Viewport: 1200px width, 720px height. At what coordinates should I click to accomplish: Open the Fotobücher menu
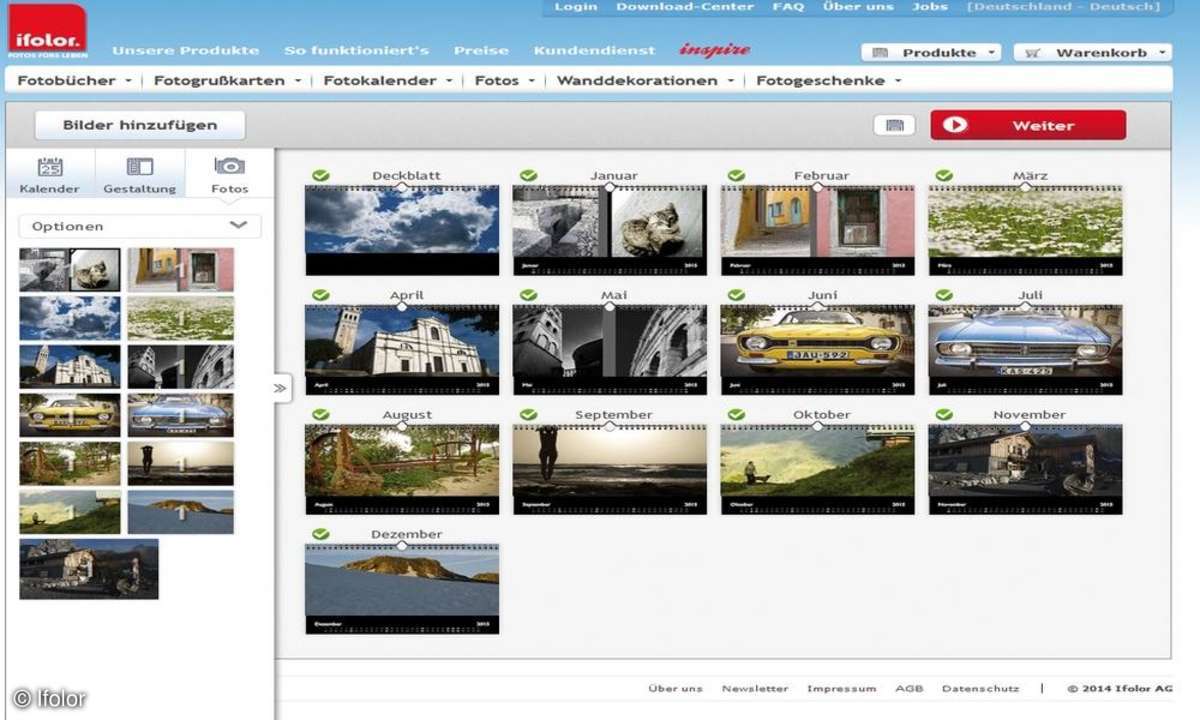click(75, 80)
